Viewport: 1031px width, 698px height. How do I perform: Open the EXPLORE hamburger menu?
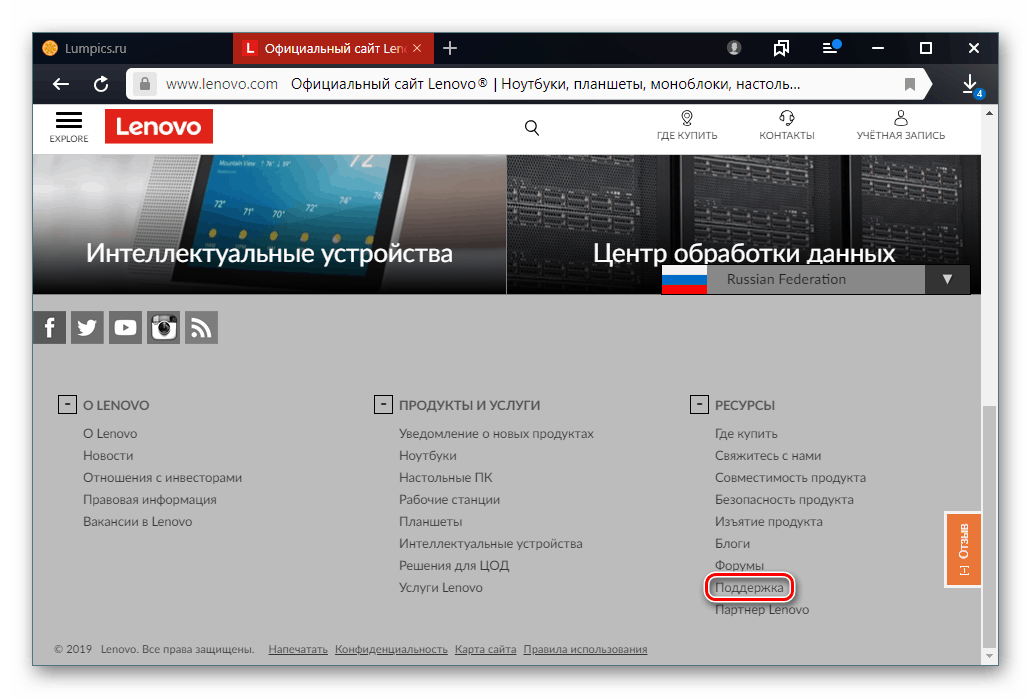click(x=68, y=127)
